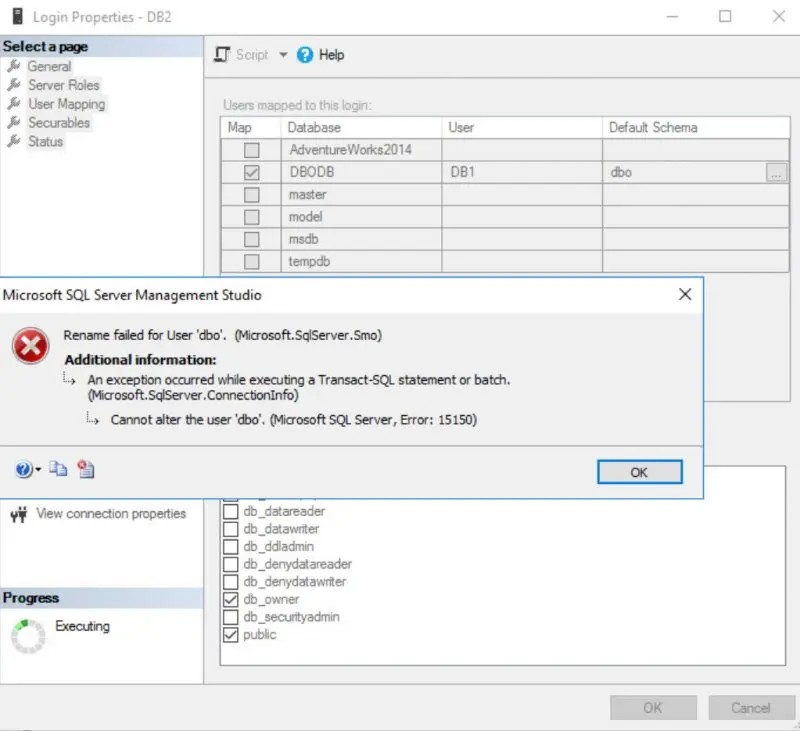Tick the db_datareader role checkbox
Image resolution: width=800 pixels, height=731 pixels.
pyautogui.click(x=231, y=512)
